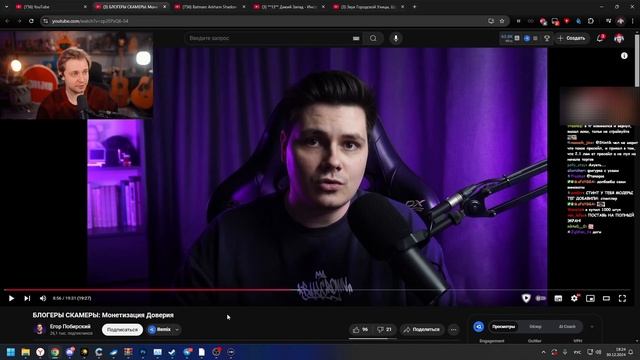Click the РУС language indicator

click(577, 352)
